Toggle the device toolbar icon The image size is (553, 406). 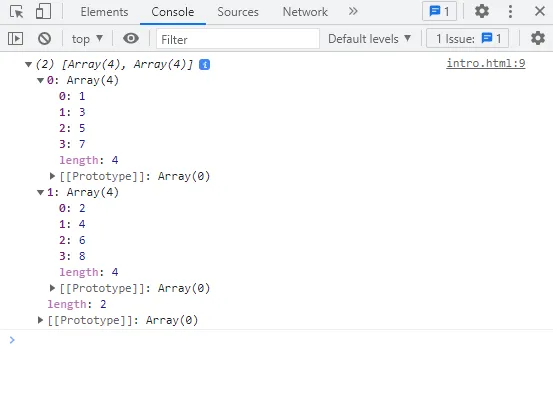point(43,11)
